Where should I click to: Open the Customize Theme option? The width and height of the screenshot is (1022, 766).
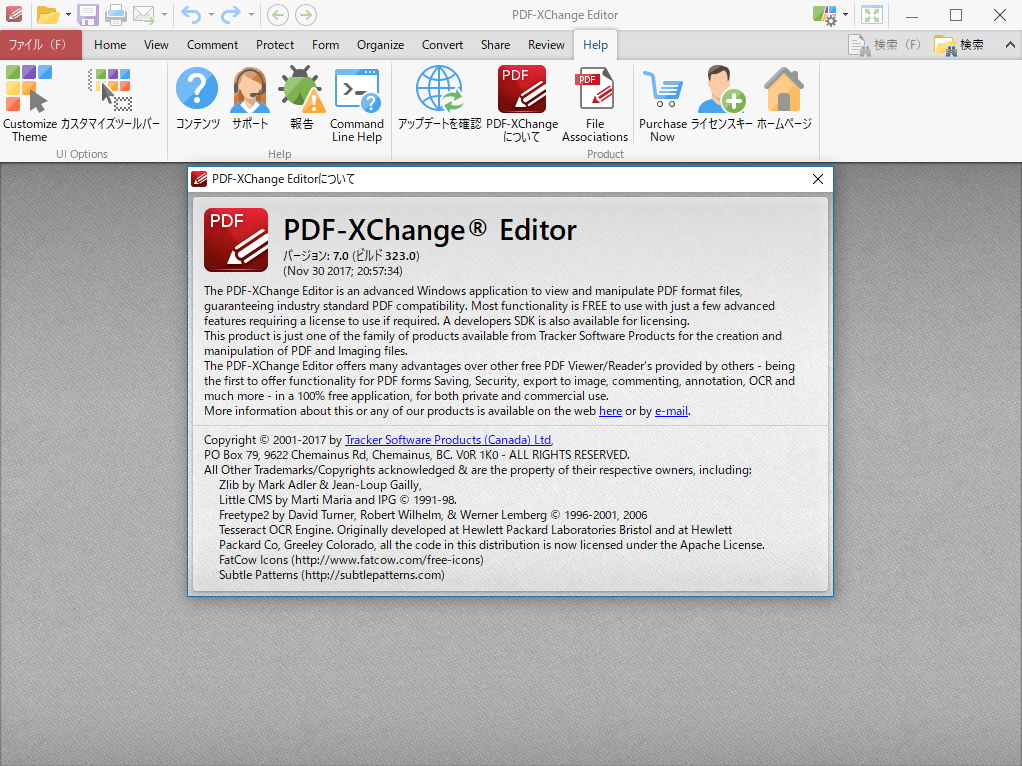pos(29,104)
